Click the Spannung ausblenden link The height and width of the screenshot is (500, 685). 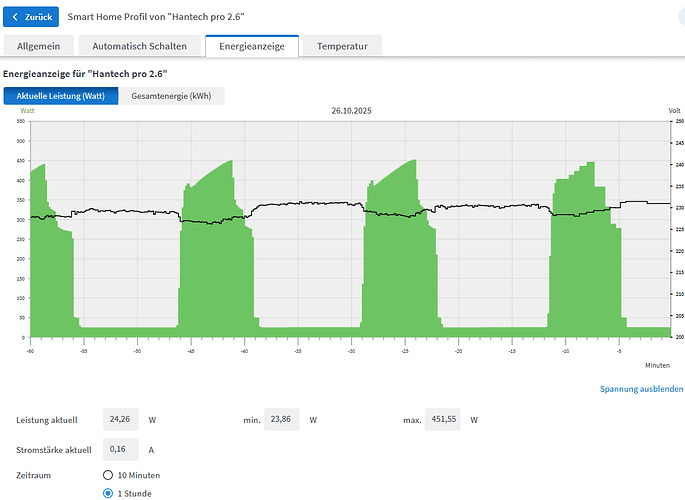[x=641, y=388]
